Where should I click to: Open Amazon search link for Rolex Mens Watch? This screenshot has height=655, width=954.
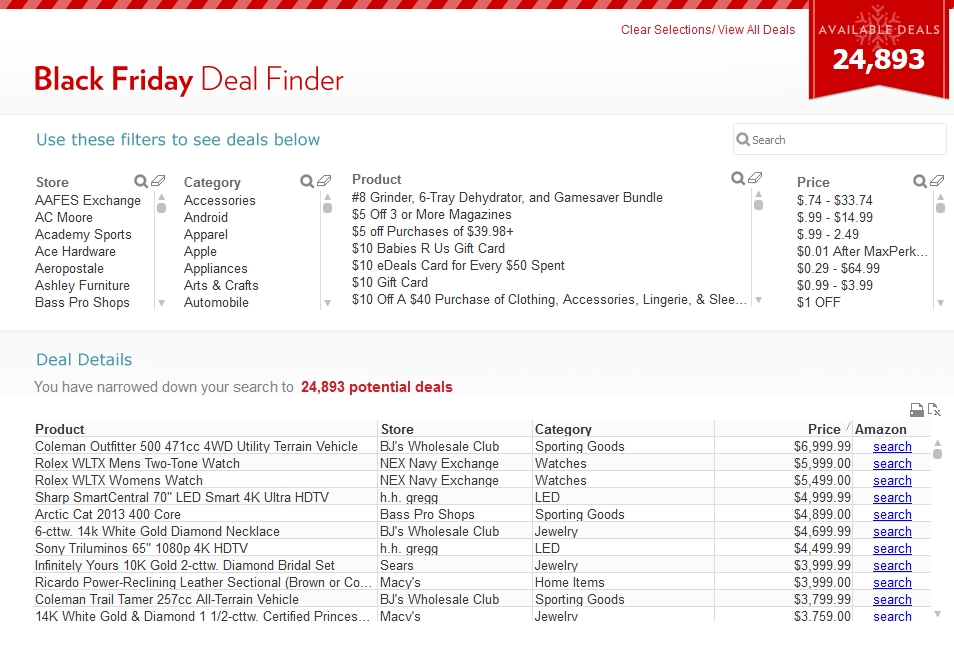[x=892, y=463]
